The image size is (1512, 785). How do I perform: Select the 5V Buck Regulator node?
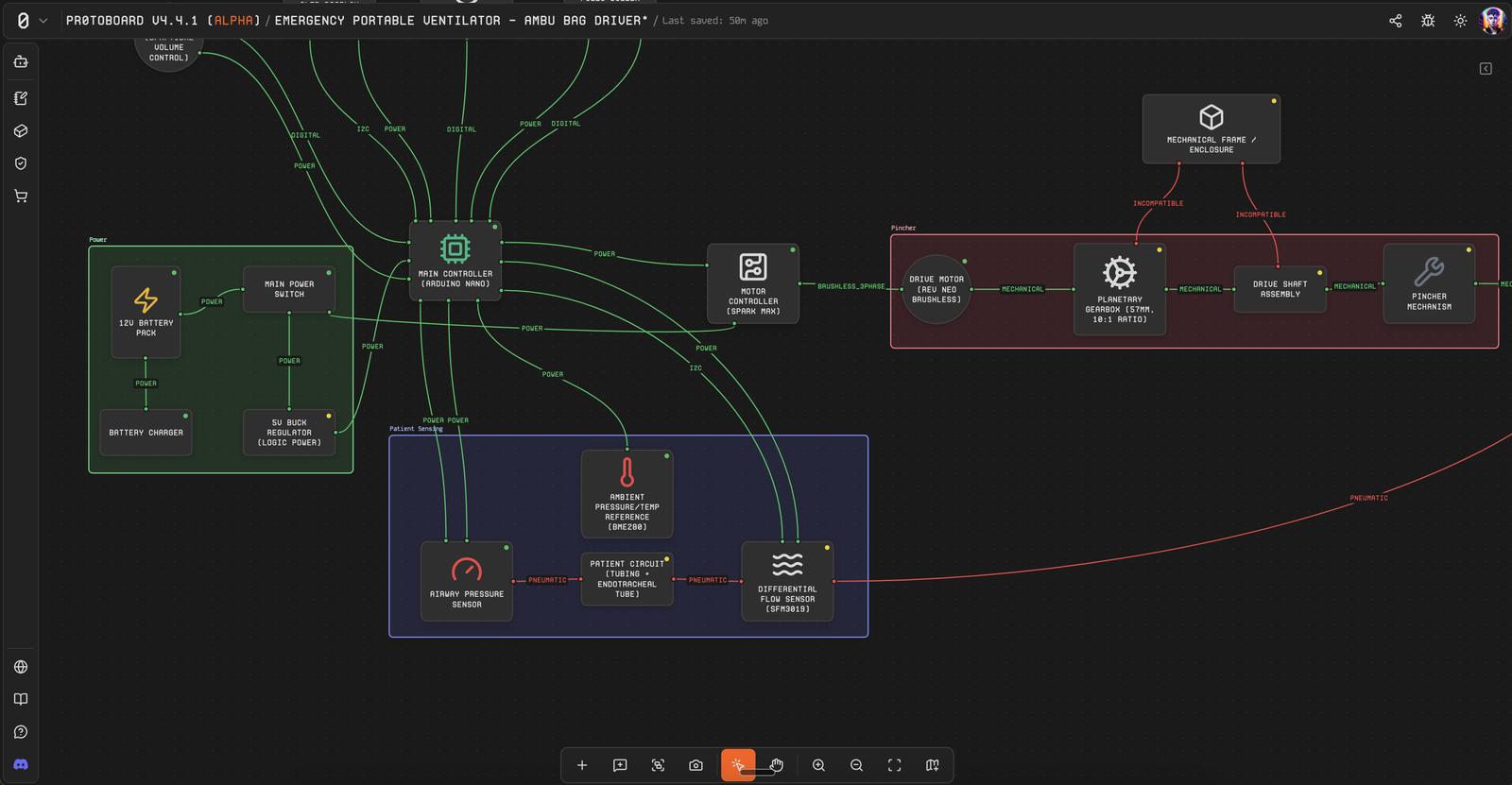pyautogui.click(x=289, y=433)
